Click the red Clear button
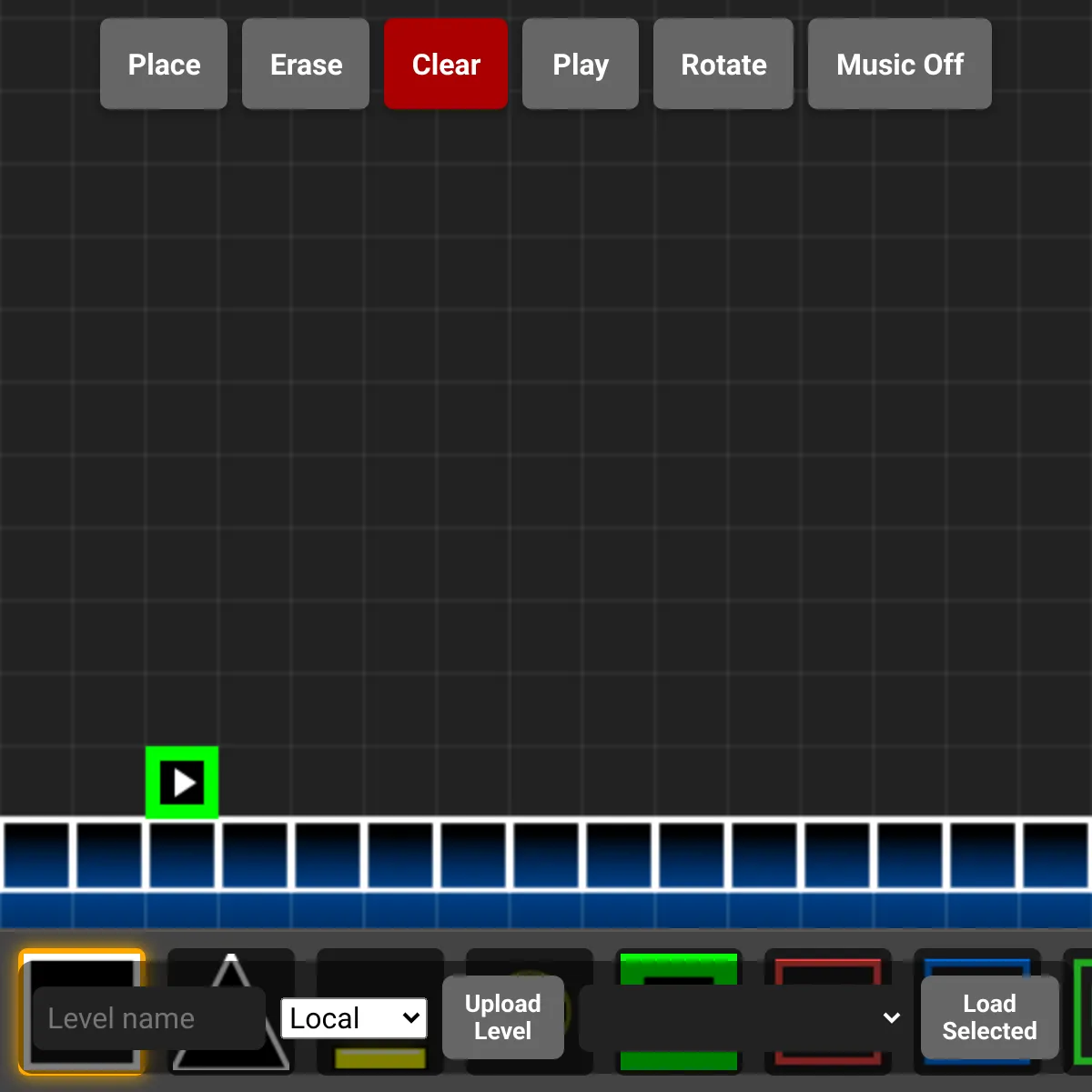 [x=446, y=64]
